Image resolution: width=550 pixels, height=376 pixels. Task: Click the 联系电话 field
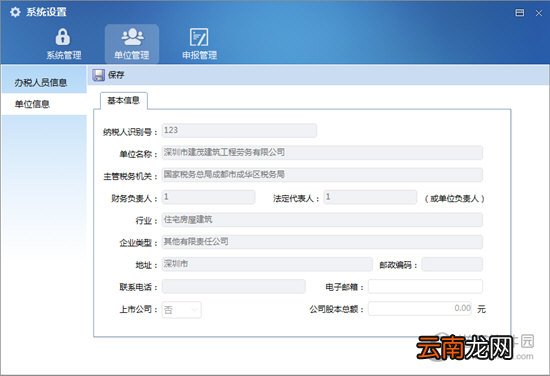click(234, 287)
